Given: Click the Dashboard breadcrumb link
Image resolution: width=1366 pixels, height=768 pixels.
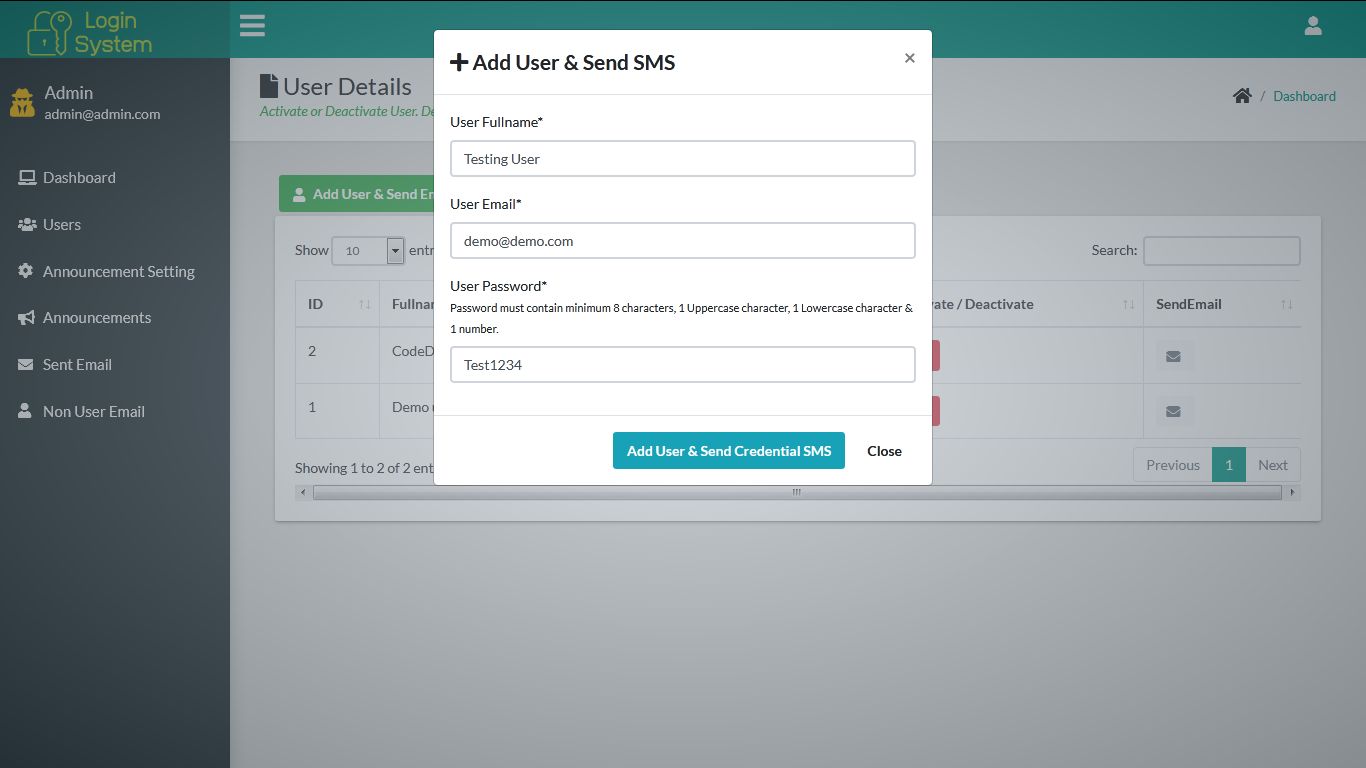Looking at the screenshot, I should click(1304, 96).
